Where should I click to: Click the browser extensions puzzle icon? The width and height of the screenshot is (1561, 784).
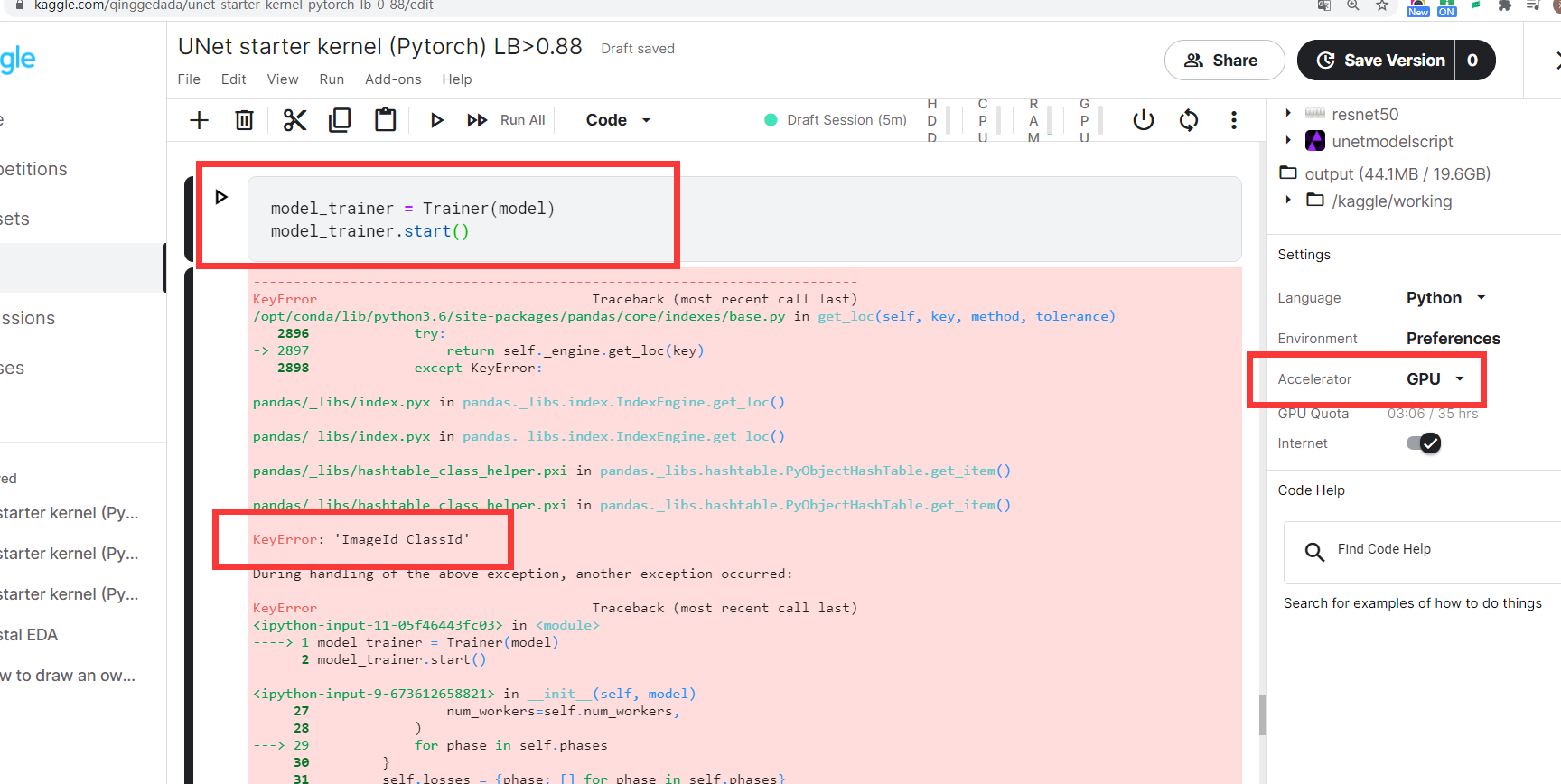(x=1504, y=5)
